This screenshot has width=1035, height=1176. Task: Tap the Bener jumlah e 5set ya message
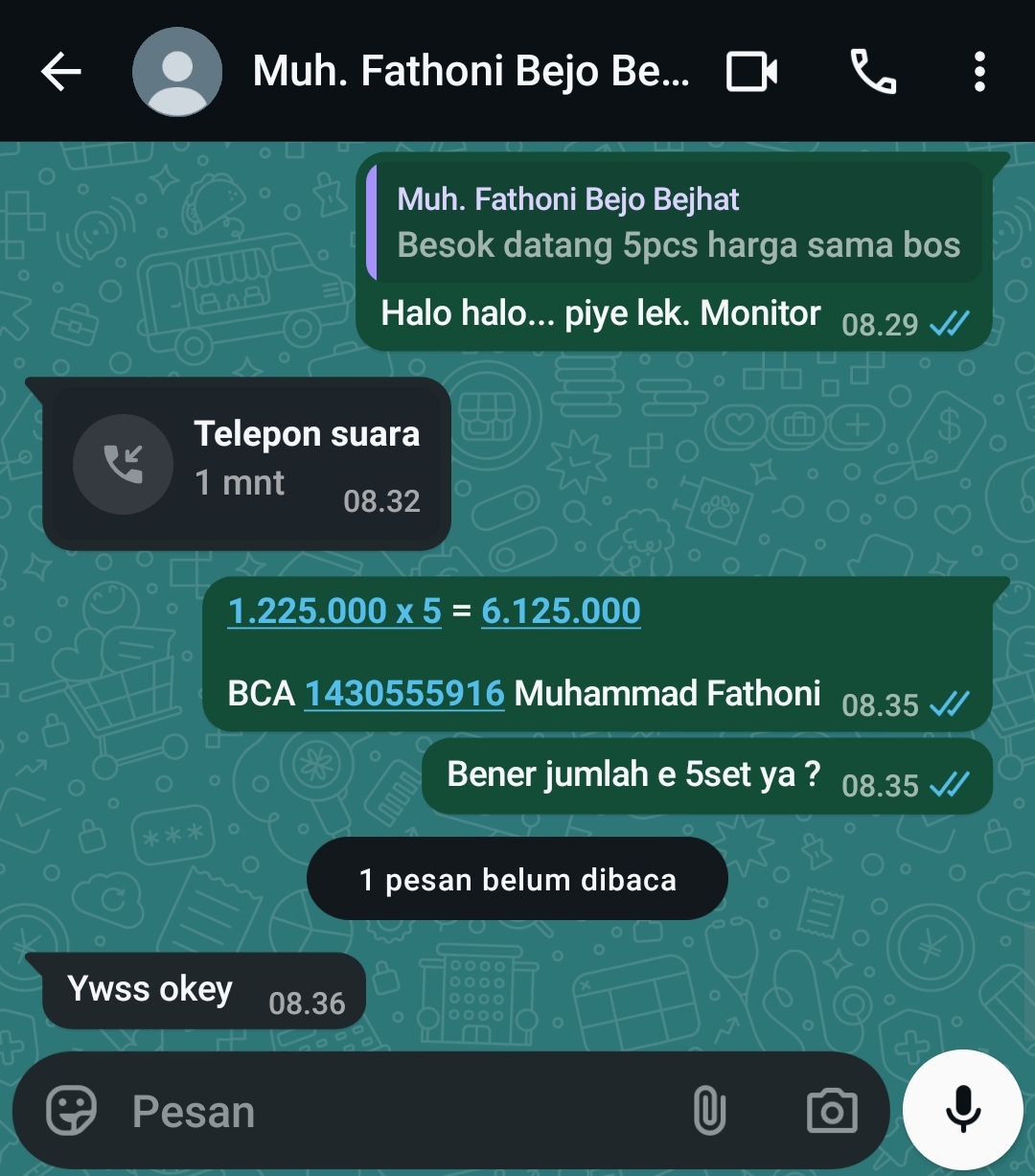[707, 776]
